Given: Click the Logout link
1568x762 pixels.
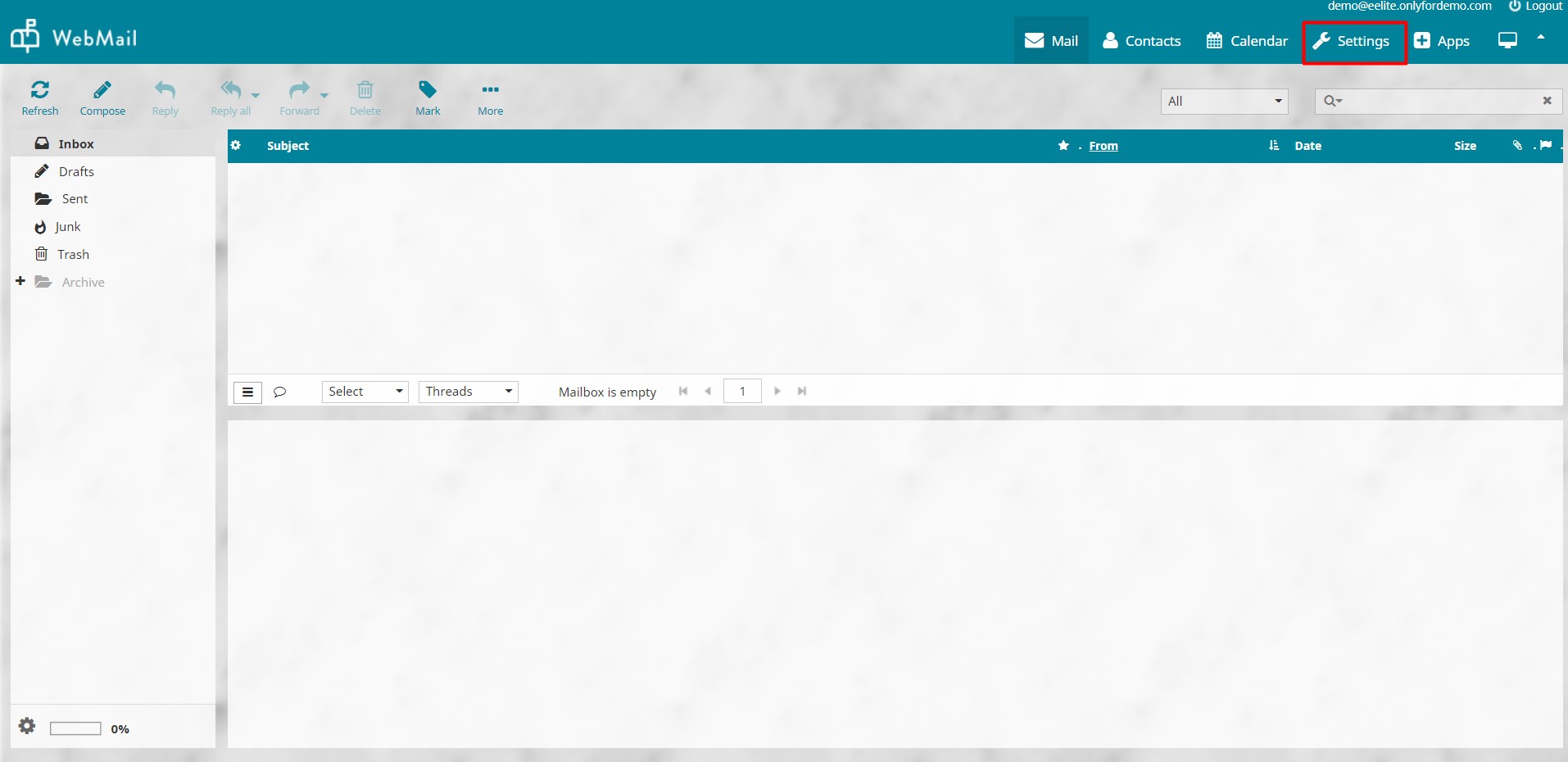Looking at the screenshot, I should coord(1536,7).
